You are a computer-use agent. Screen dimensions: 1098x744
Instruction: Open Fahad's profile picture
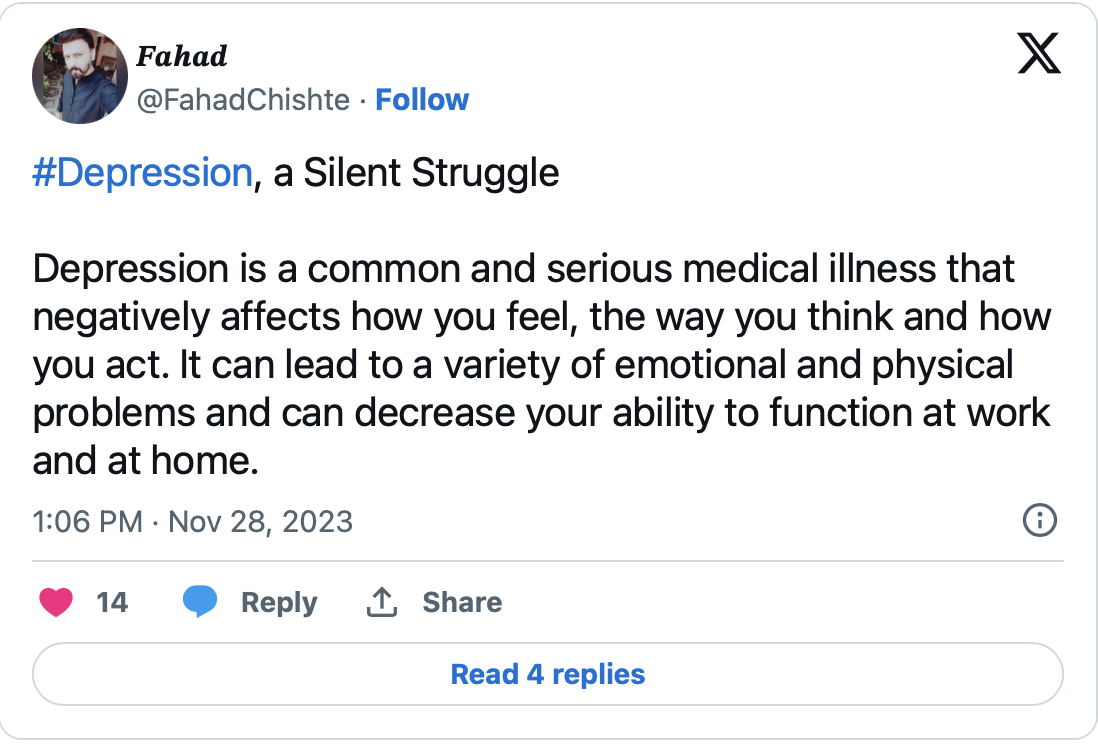pos(80,76)
